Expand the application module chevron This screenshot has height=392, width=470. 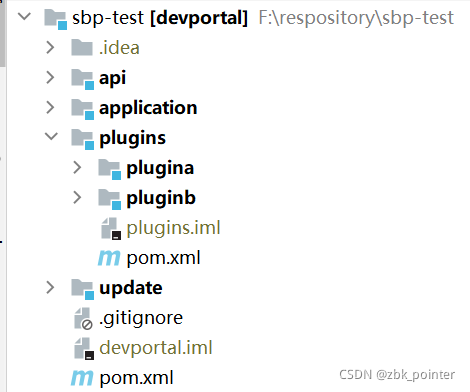(x=50, y=107)
